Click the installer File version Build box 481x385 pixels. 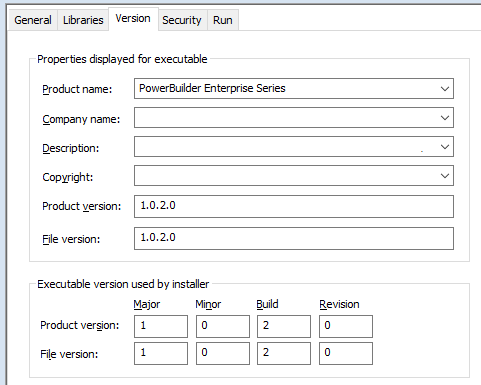284,353
